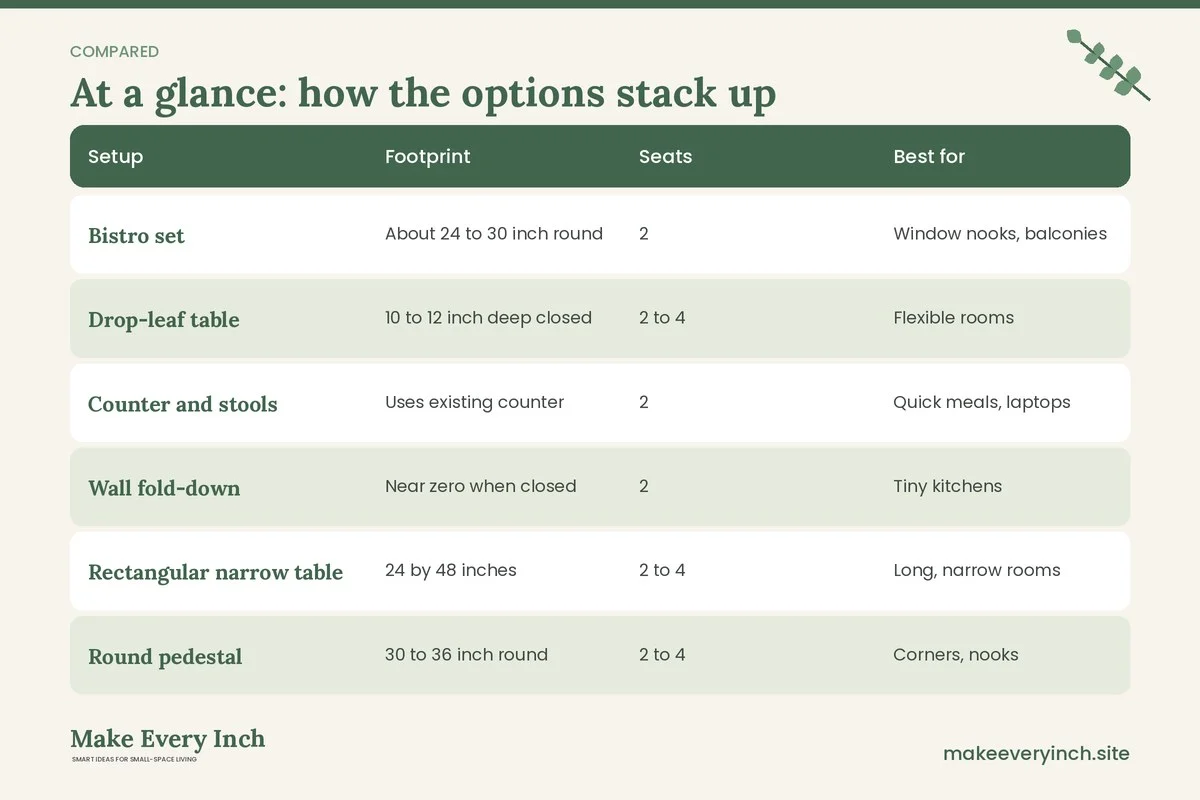Image resolution: width=1200 pixels, height=800 pixels.
Task: Click 'Near zero when closed' cell
Action: [x=480, y=486]
